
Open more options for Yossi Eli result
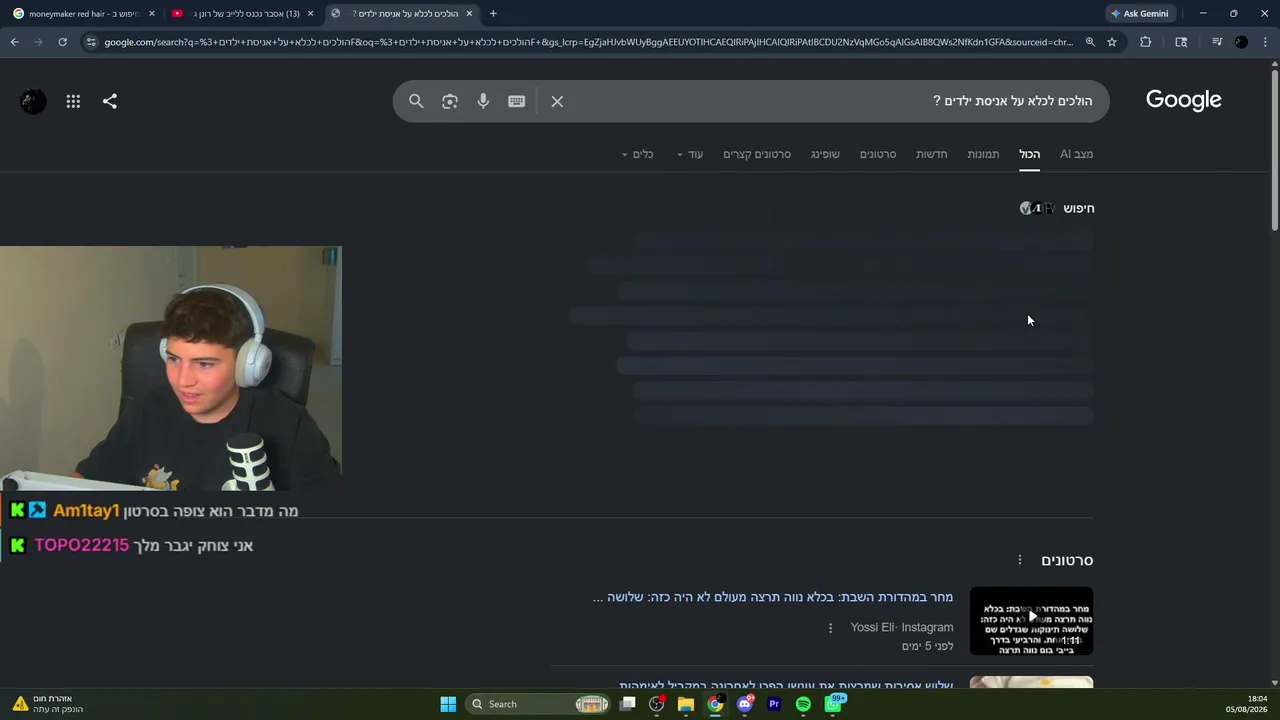[830, 628]
